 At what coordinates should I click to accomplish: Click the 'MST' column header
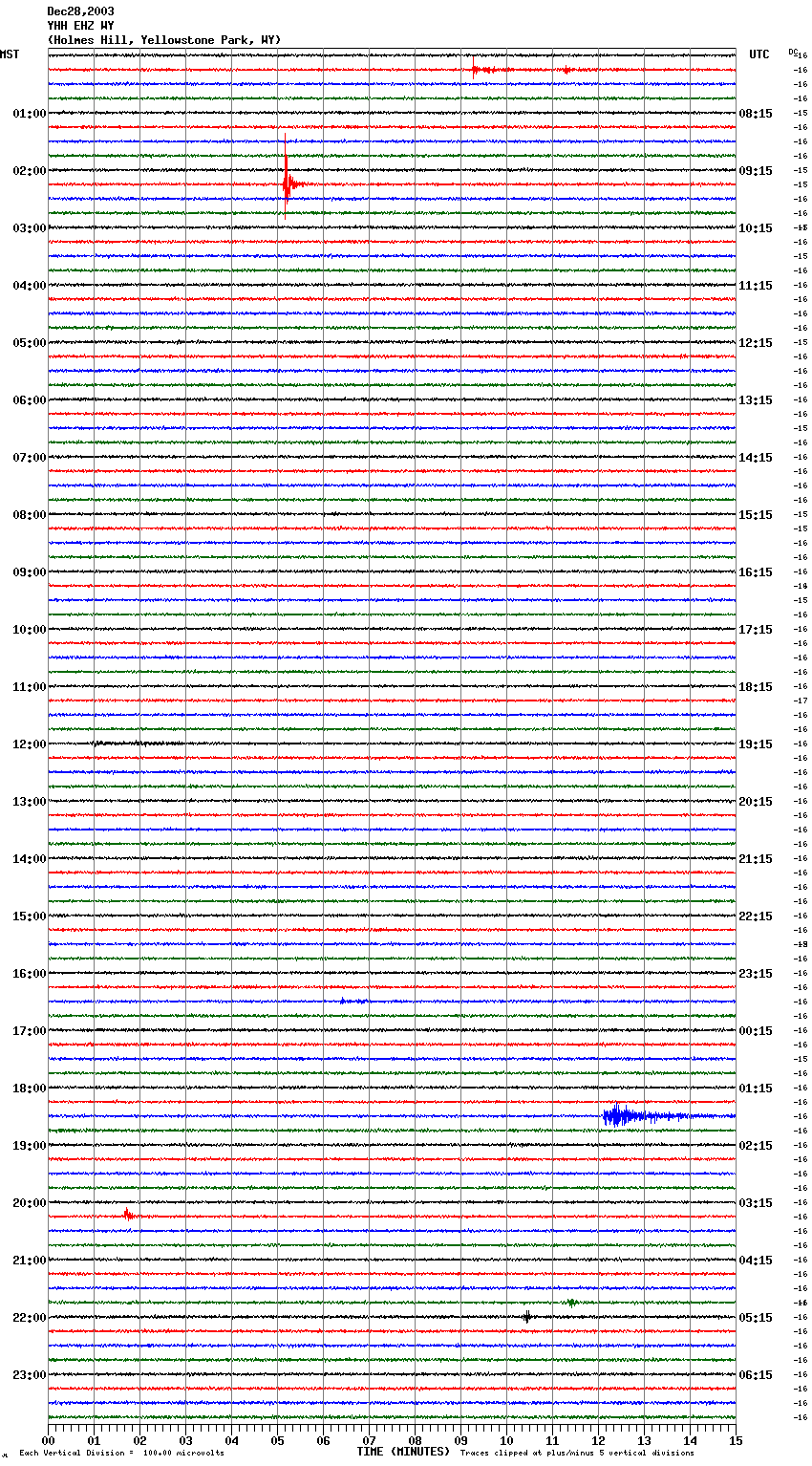coord(10,54)
